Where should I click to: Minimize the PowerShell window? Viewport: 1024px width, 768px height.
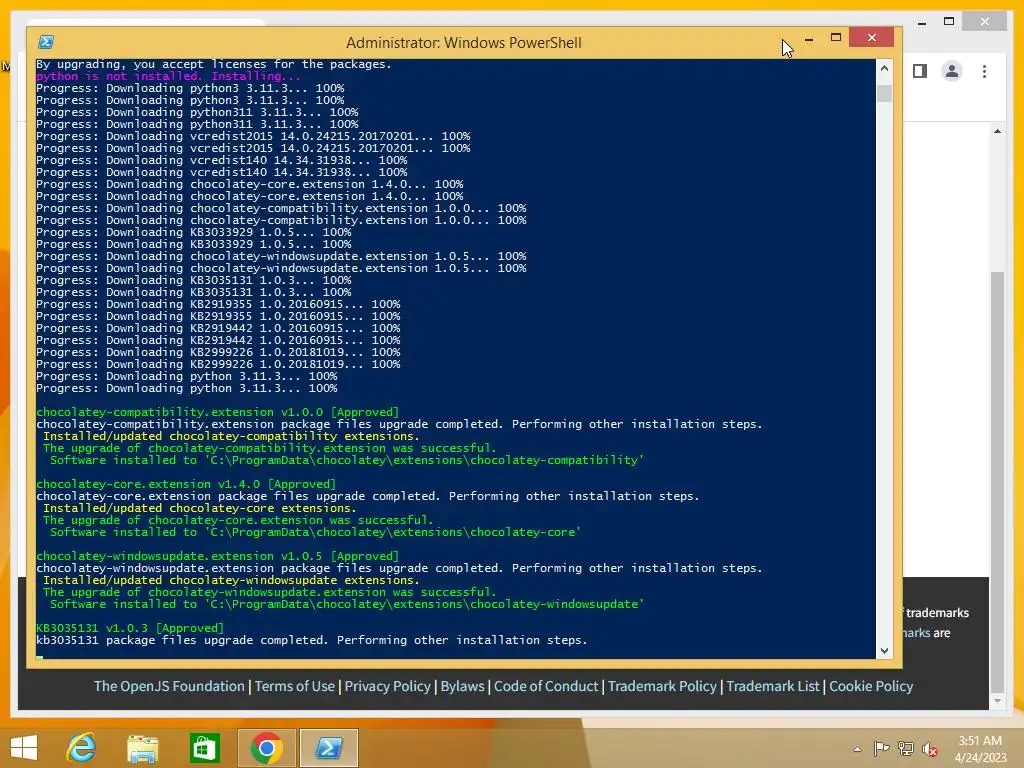[809, 39]
